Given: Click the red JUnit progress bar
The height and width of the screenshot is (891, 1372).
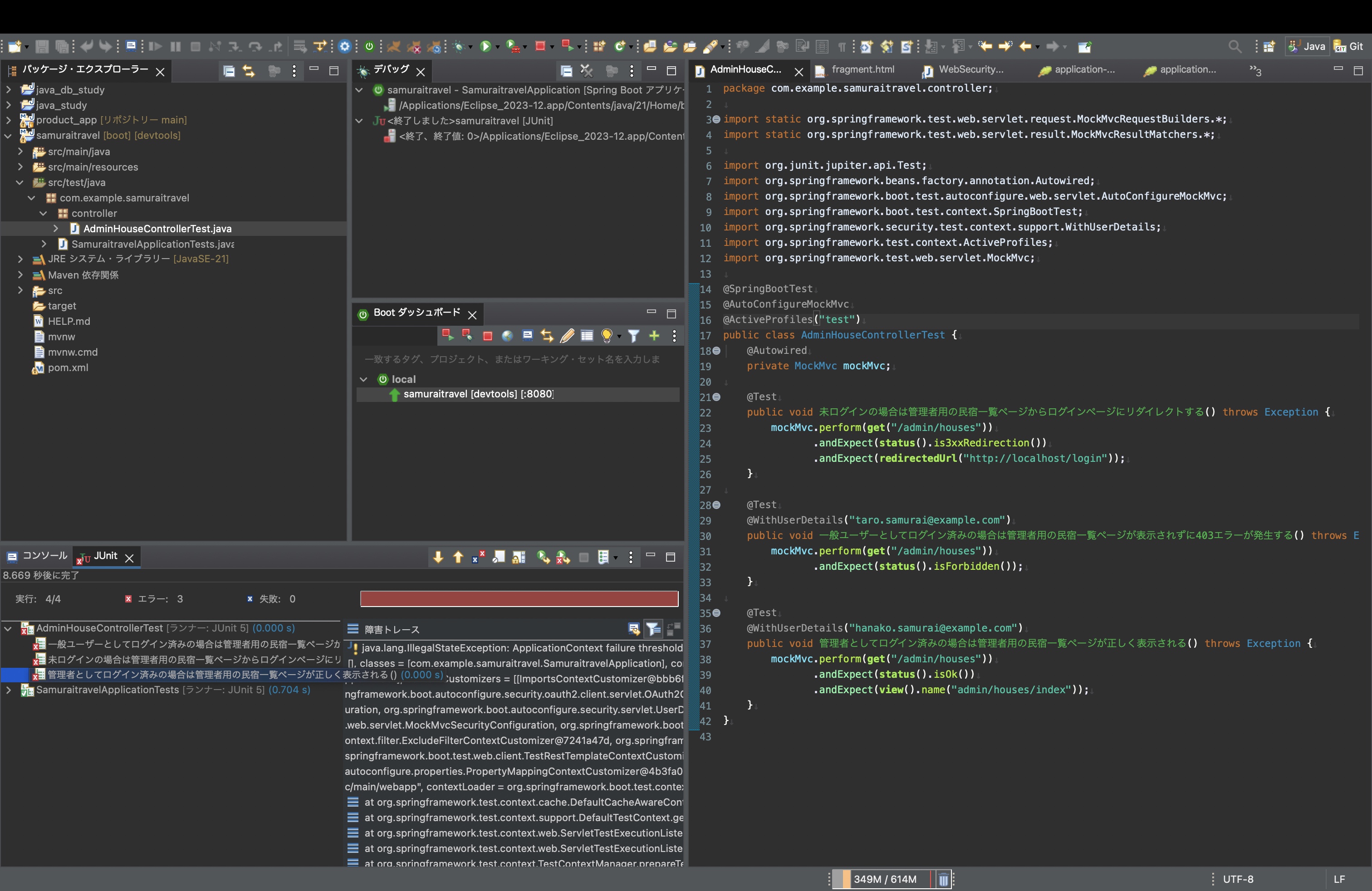Looking at the screenshot, I should point(519,599).
